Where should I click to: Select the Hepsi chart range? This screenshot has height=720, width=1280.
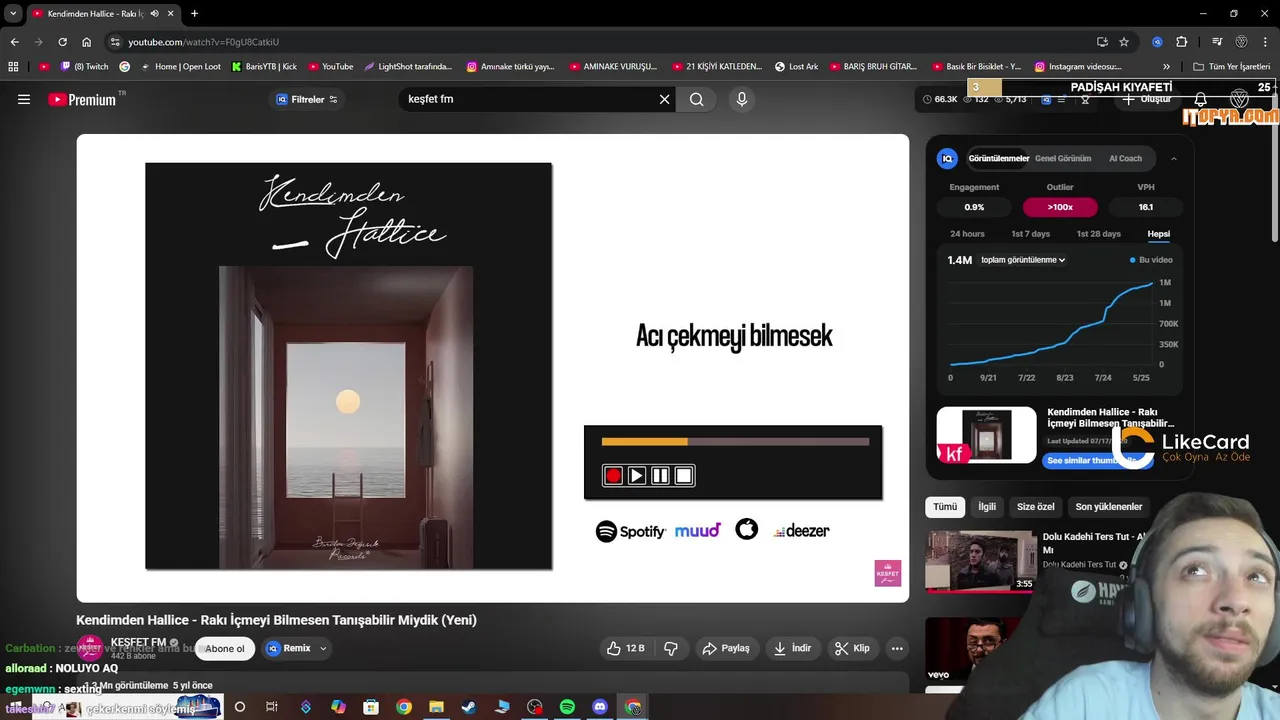[1158, 234]
